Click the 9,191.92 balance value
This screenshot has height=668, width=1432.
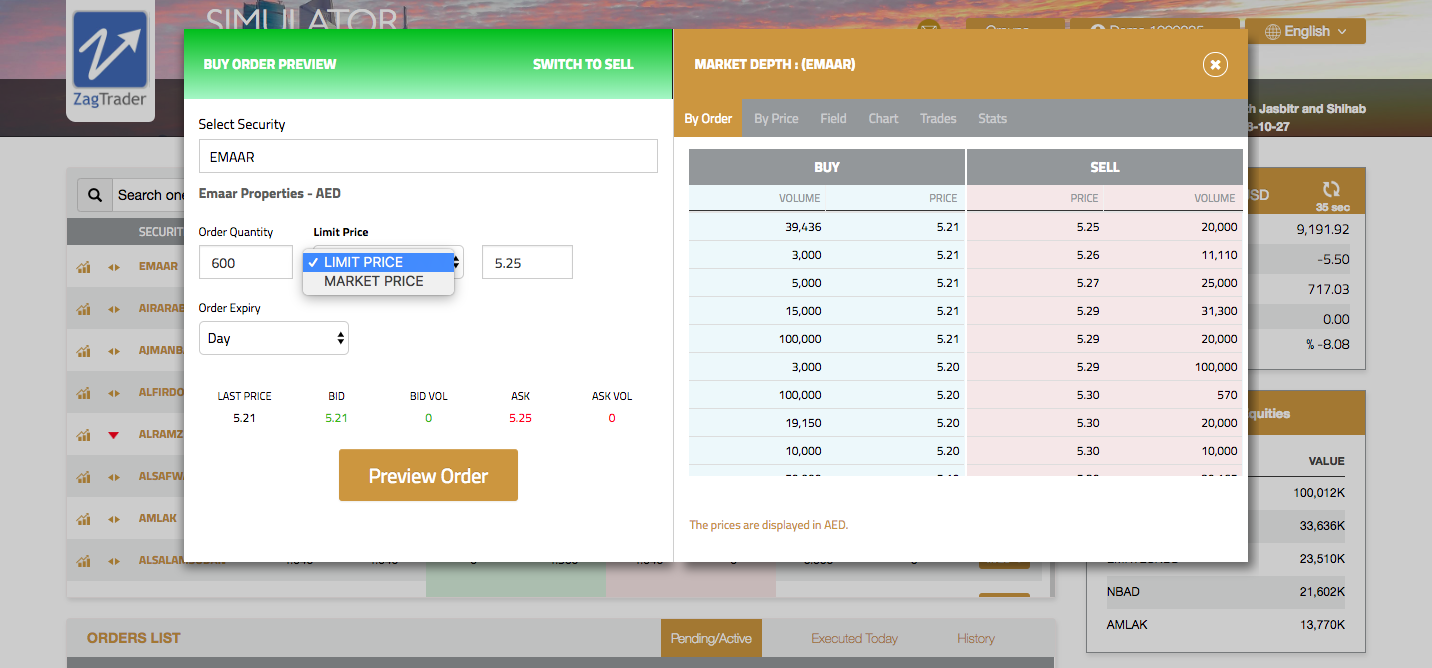(x=1323, y=229)
